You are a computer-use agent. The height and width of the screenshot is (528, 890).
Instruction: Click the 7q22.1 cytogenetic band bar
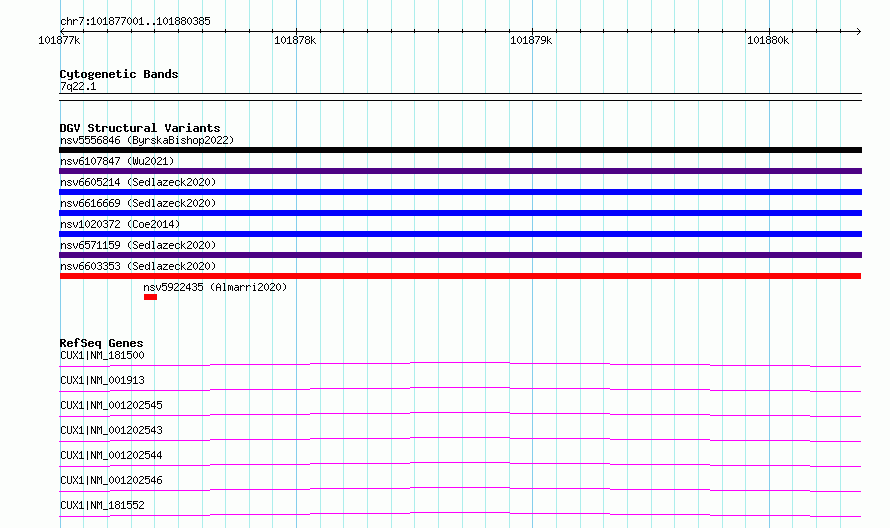point(460,97)
